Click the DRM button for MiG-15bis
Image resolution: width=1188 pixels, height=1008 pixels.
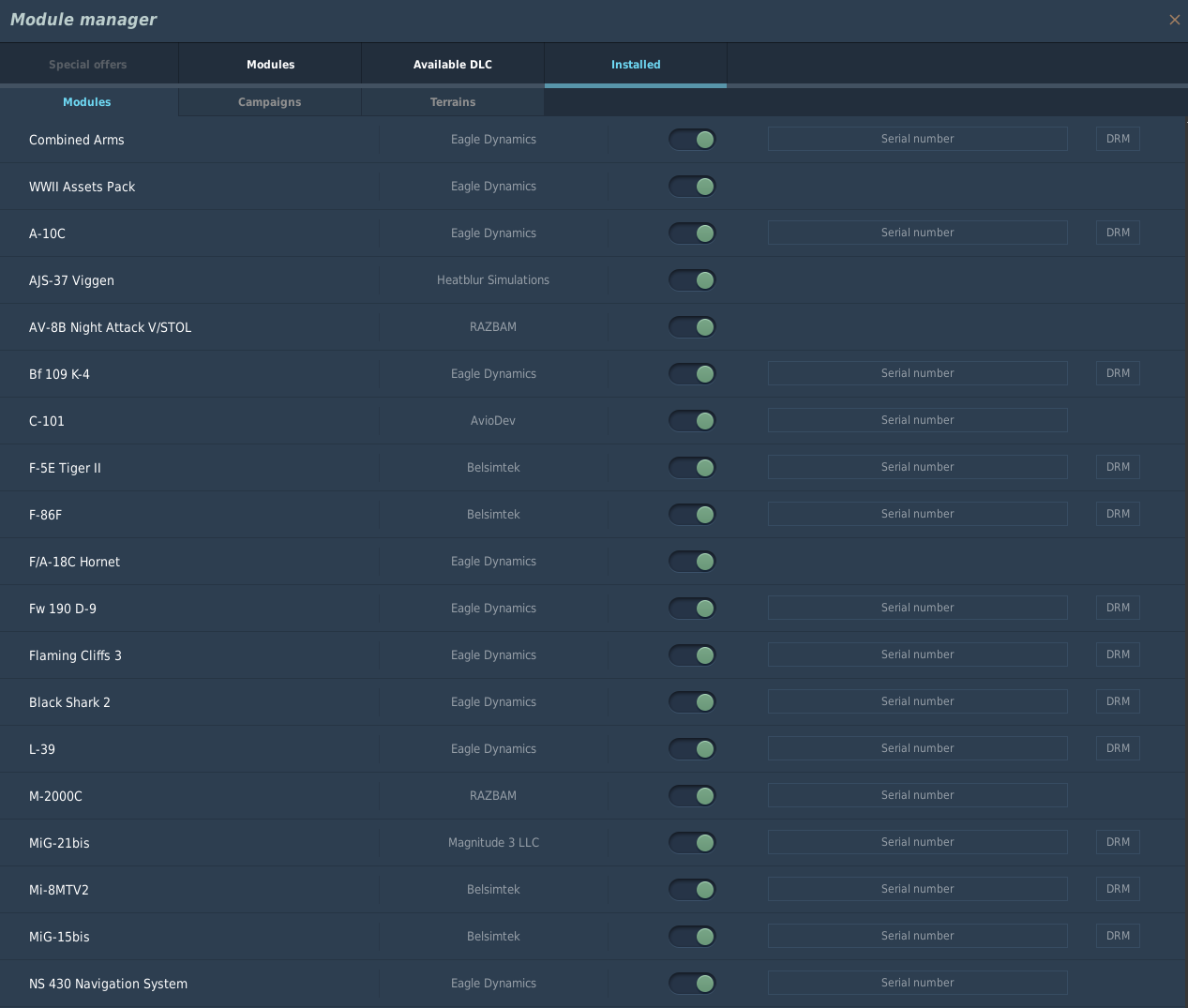click(x=1118, y=936)
